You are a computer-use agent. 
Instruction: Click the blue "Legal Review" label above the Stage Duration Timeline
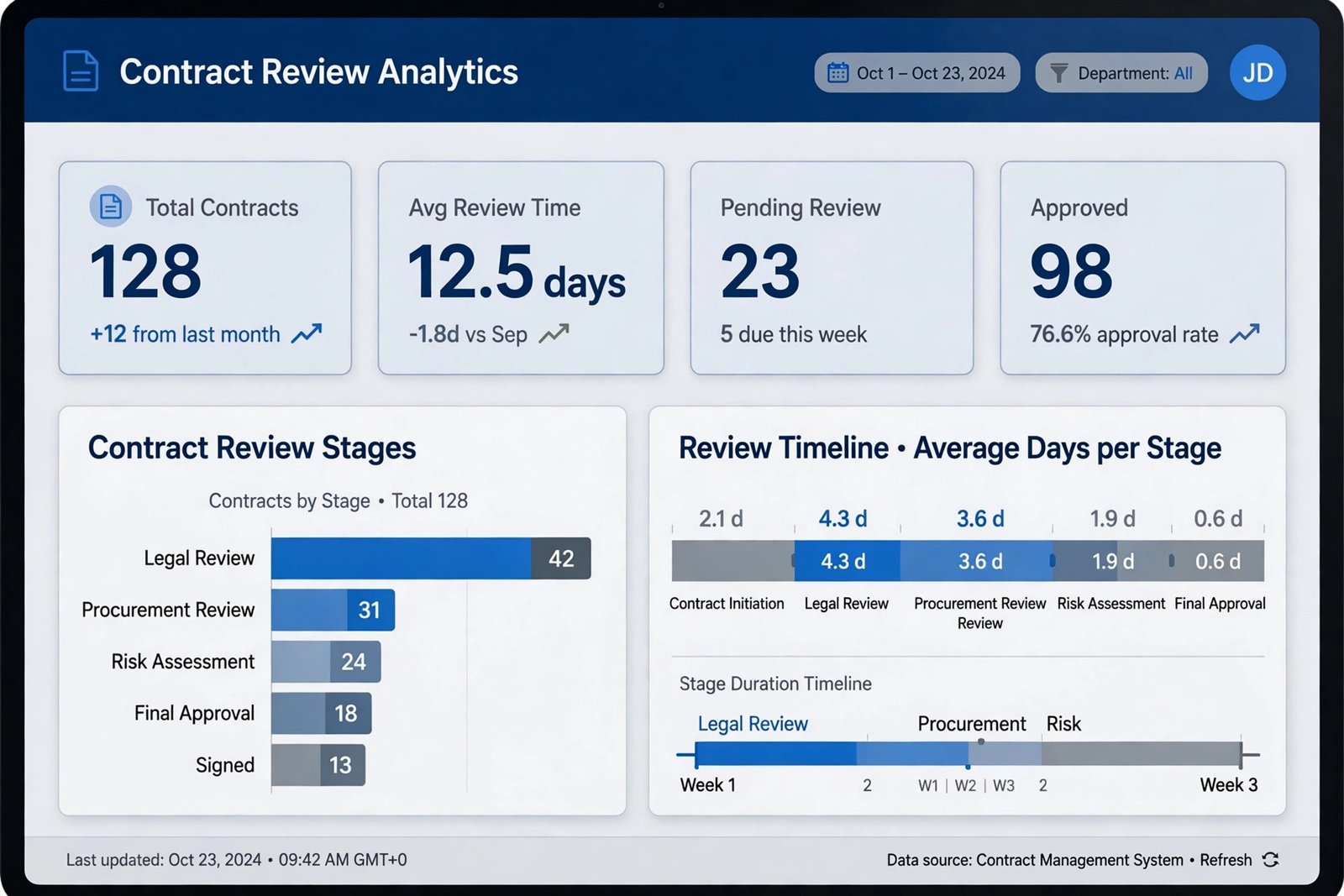point(753,724)
